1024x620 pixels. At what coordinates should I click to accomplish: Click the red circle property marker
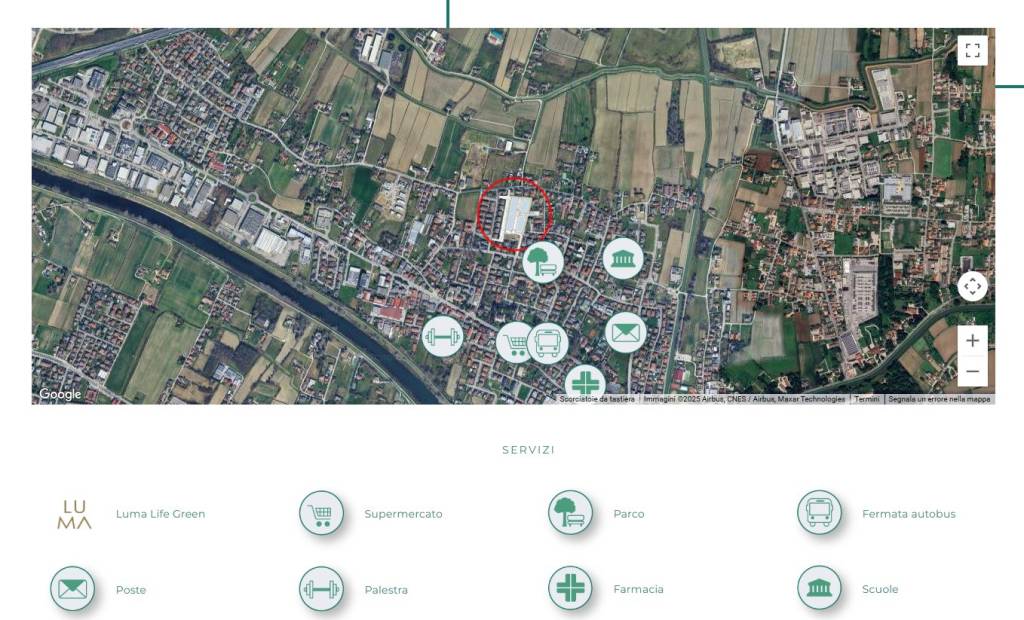coord(514,213)
